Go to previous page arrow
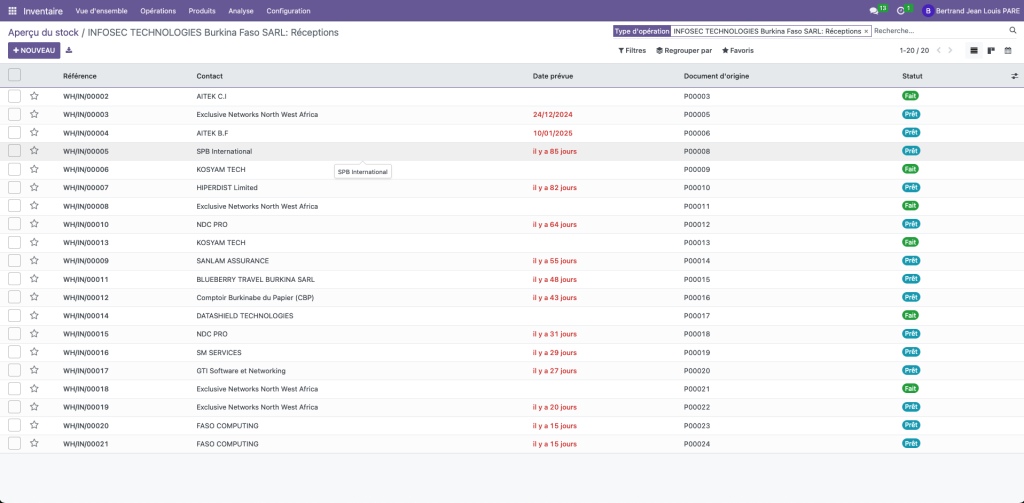The width and height of the screenshot is (1024, 503). click(939, 50)
